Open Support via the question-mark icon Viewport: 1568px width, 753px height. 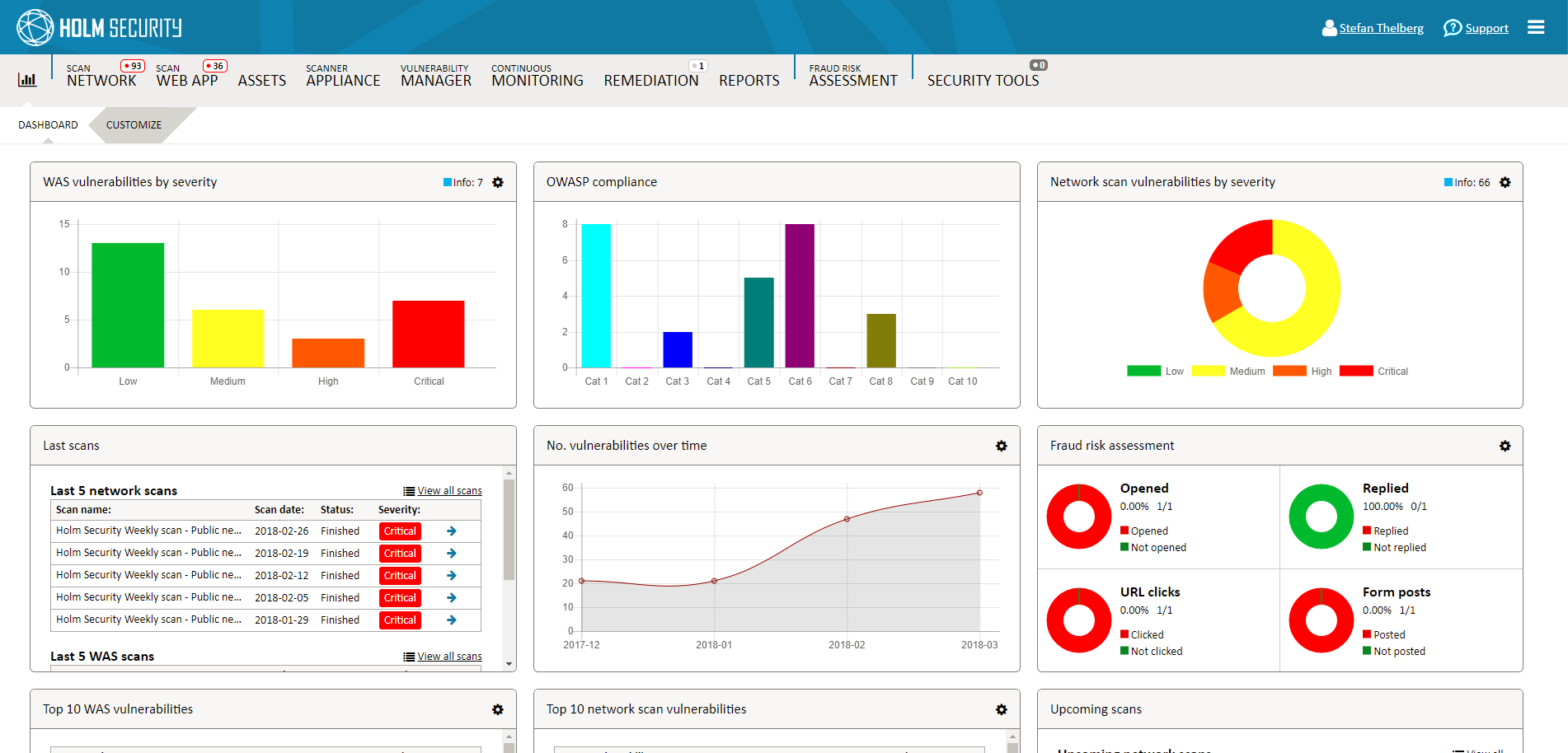pos(1452,27)
